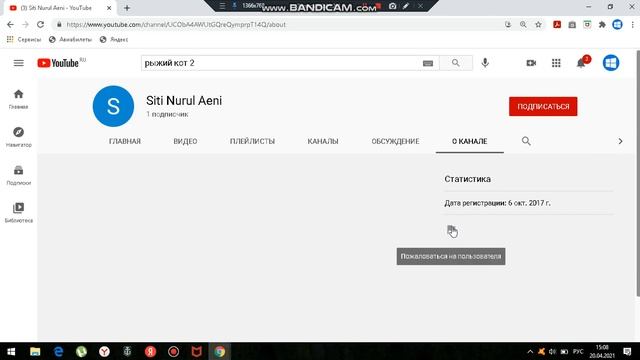Open Windows action center notifications
The width and height of the screenshot is (640, 360).
point(627,351)
